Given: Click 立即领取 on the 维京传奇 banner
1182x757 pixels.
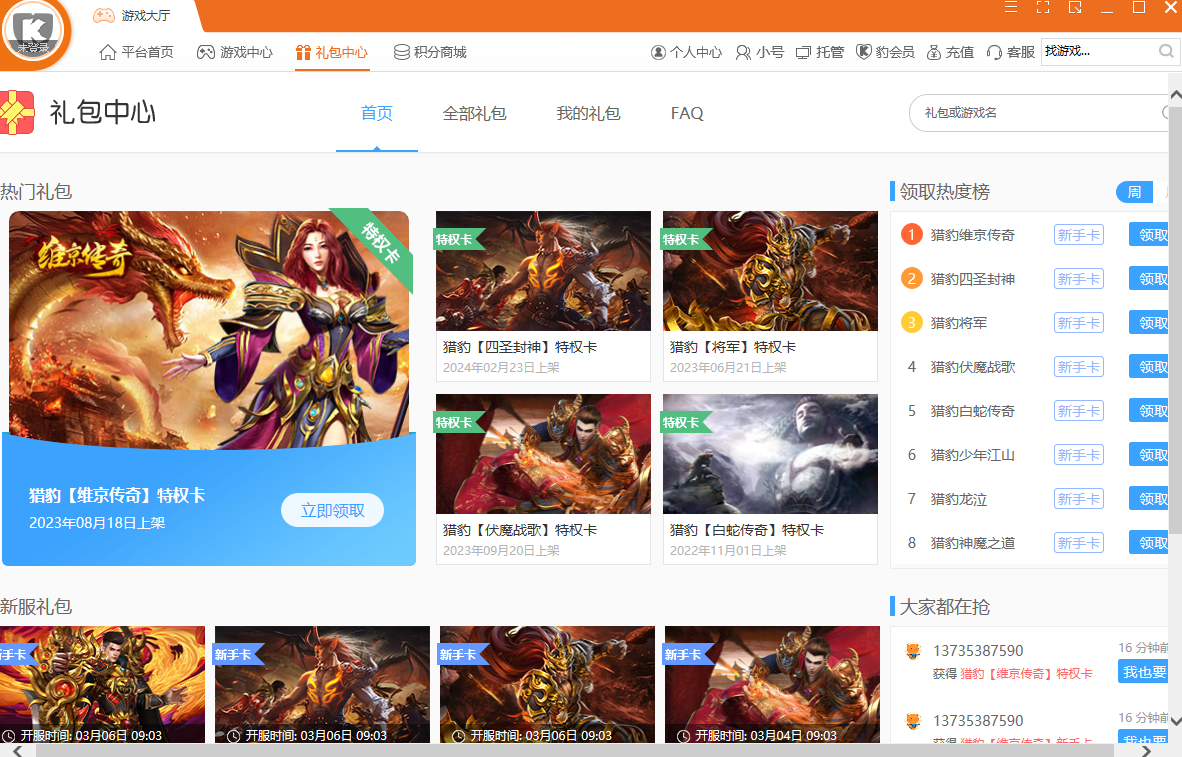Looking at the screenshot, I should click(x=332, y=510).
